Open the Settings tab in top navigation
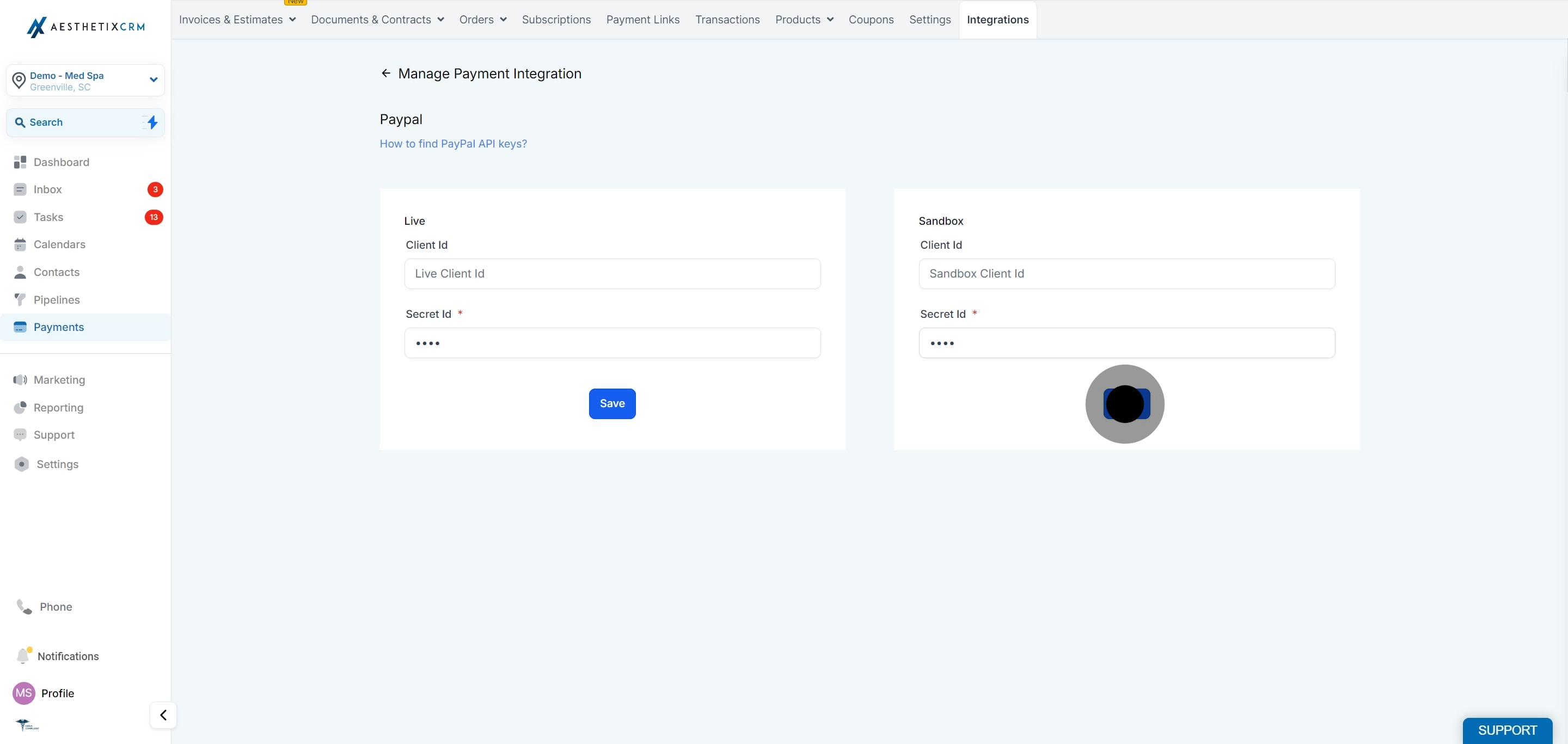1568x744 pixels. click(x=929, y=20)
